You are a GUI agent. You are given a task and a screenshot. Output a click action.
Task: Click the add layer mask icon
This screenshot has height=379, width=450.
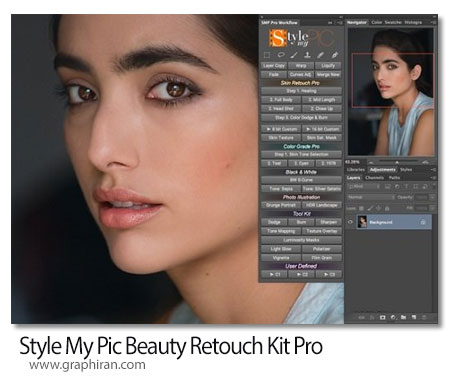tap(382, 317)
